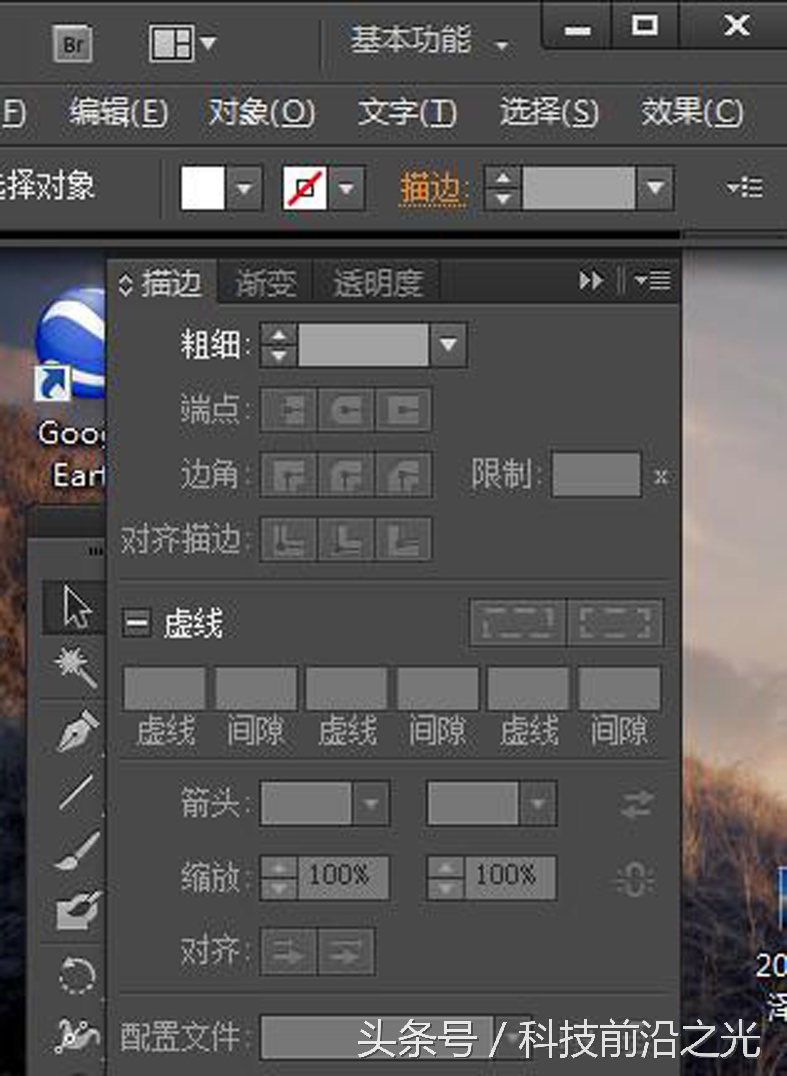The width and height of the screenshot is (787, 1076).
Task: Select the Selection arrow tool
Action: pos(75,607)
